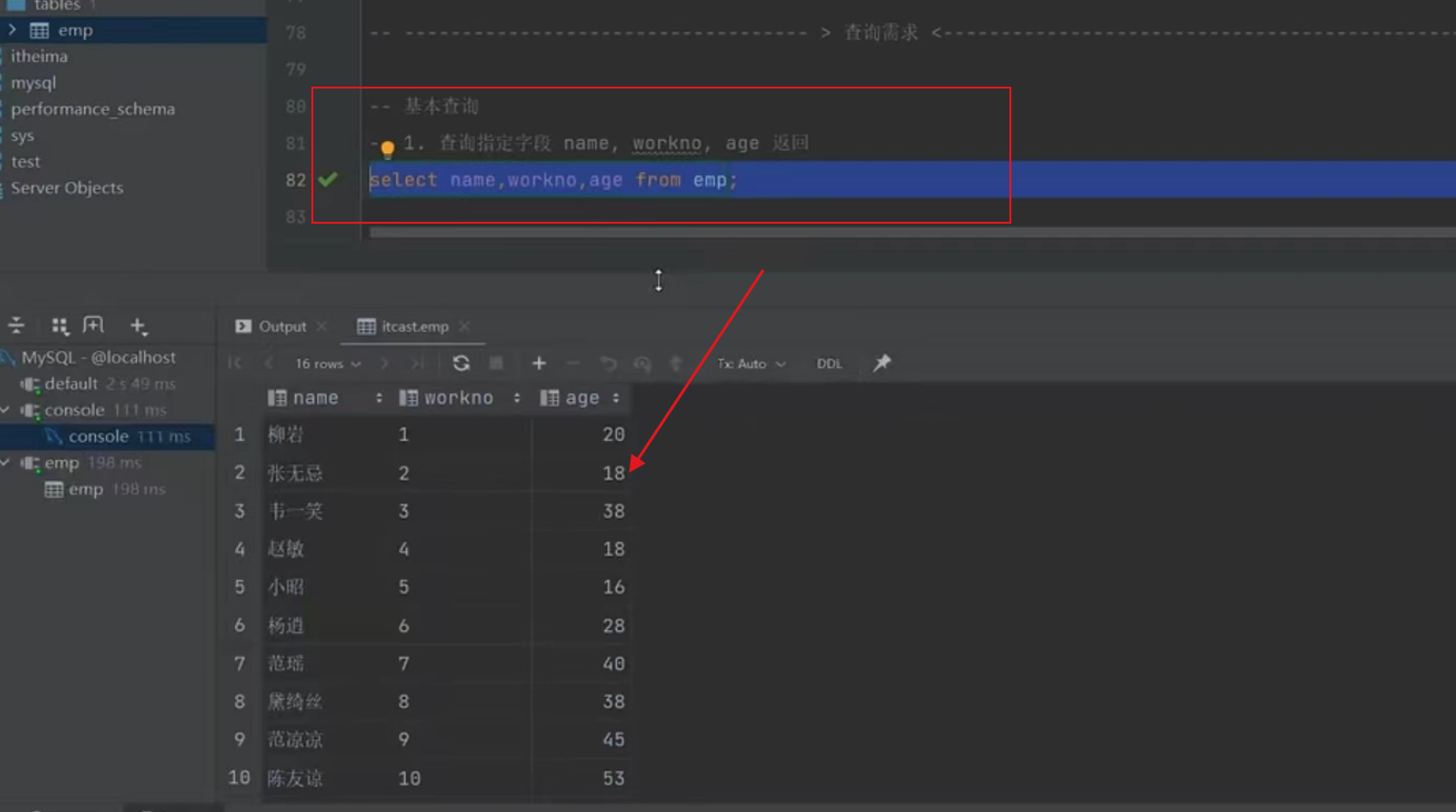
Task: Collapse the emp 198 ms node in Services
Action: pyautogui.click(x=6, y=463)
